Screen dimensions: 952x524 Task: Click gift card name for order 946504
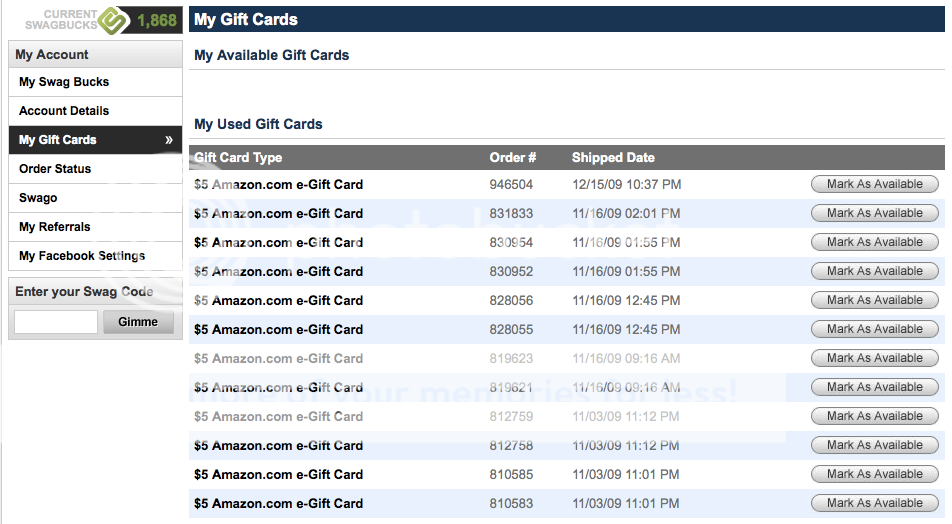[278, 185]
